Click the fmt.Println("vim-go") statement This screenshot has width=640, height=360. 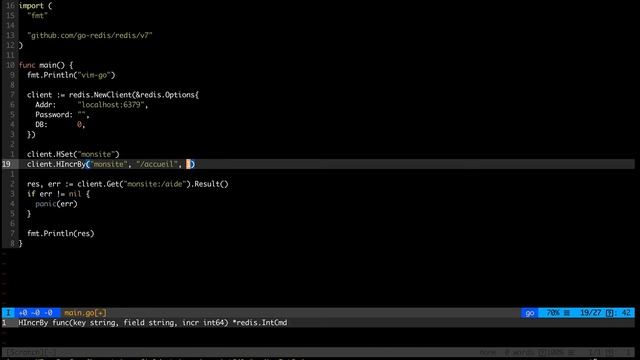coord(71,75)
